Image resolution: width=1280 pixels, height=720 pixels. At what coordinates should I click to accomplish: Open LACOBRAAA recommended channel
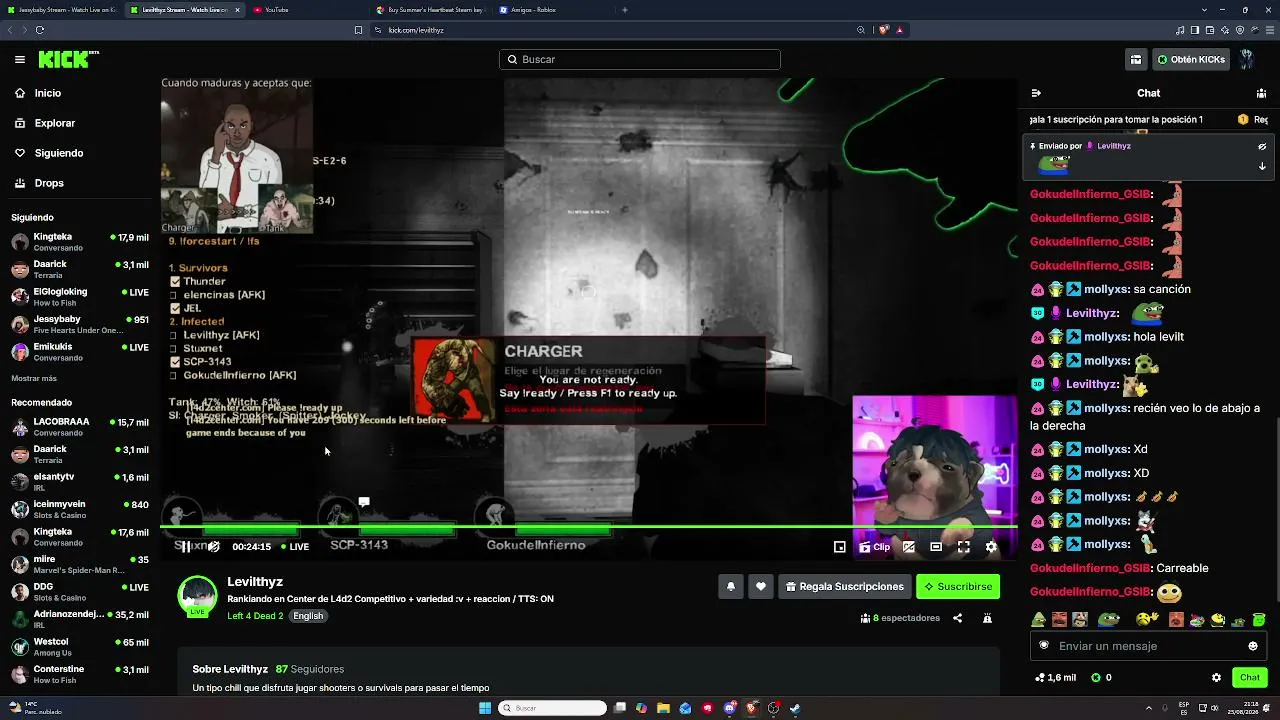point(80,427)
